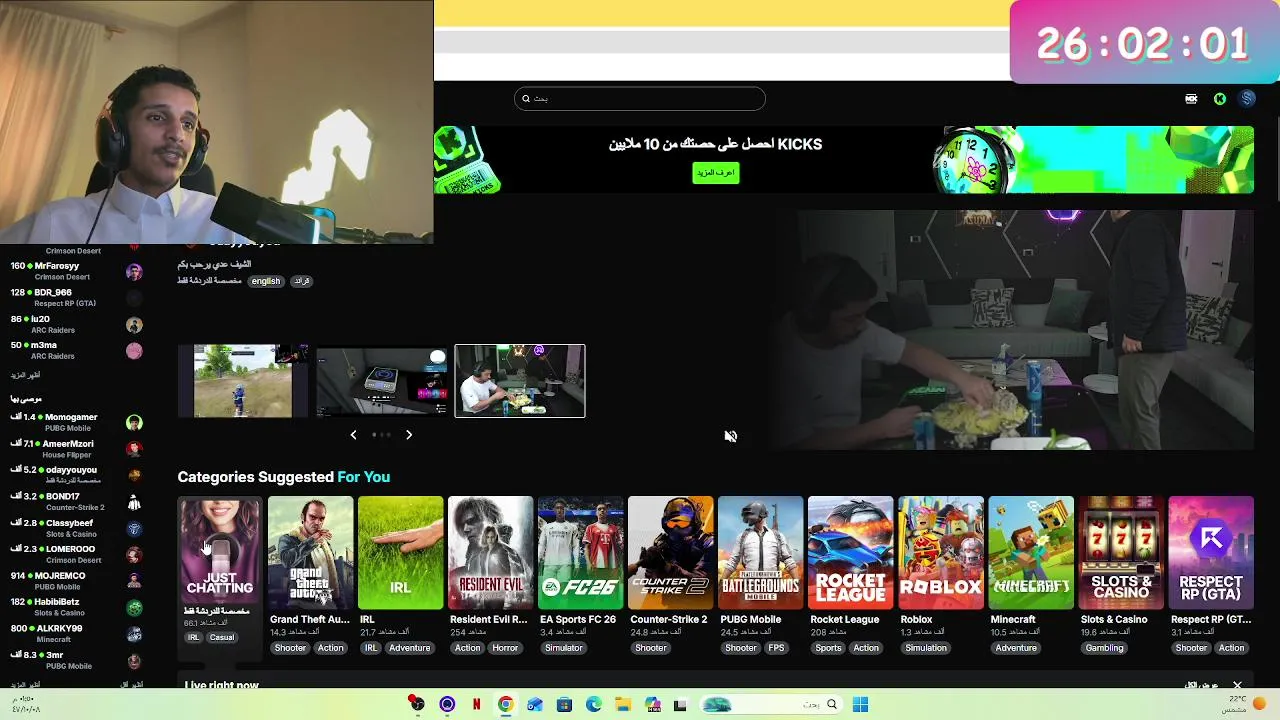Open AmeerMzori recommended channel
The width and height of the screenshot is (1280, 720).
(76, 448)
